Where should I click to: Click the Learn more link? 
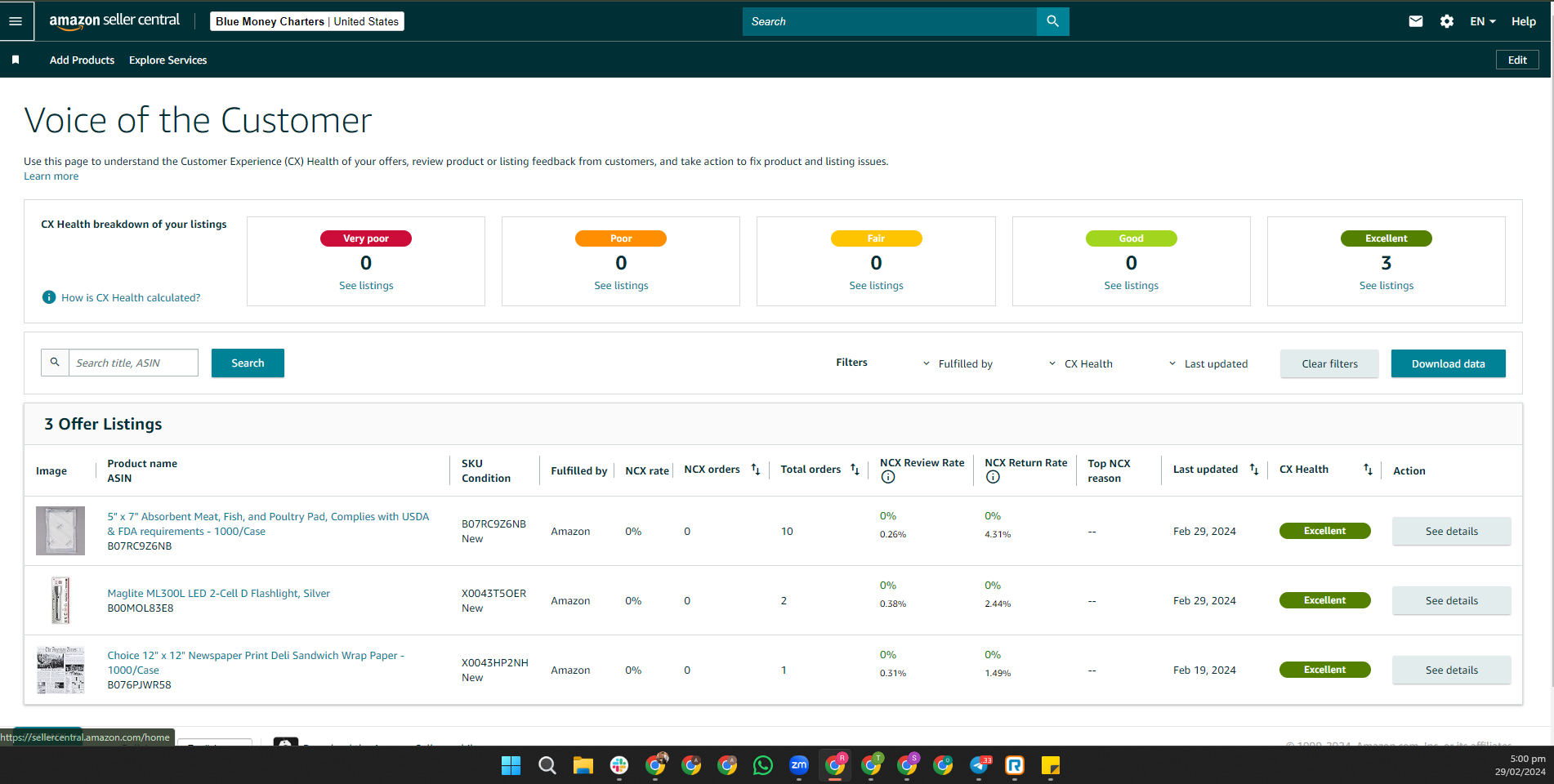click(51, 176)
